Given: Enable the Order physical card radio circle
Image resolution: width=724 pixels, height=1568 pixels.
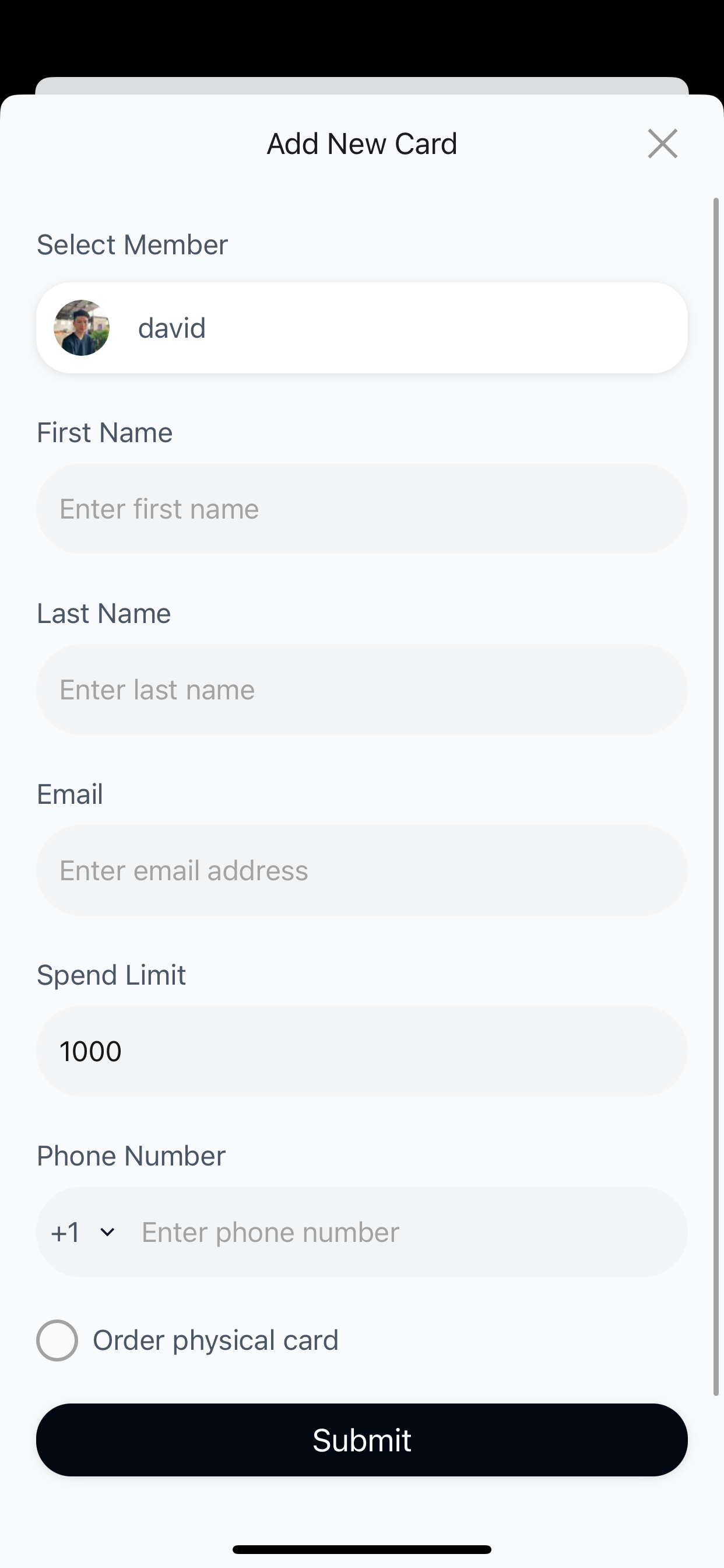Looking at the screenshot, I should 57,1340.
